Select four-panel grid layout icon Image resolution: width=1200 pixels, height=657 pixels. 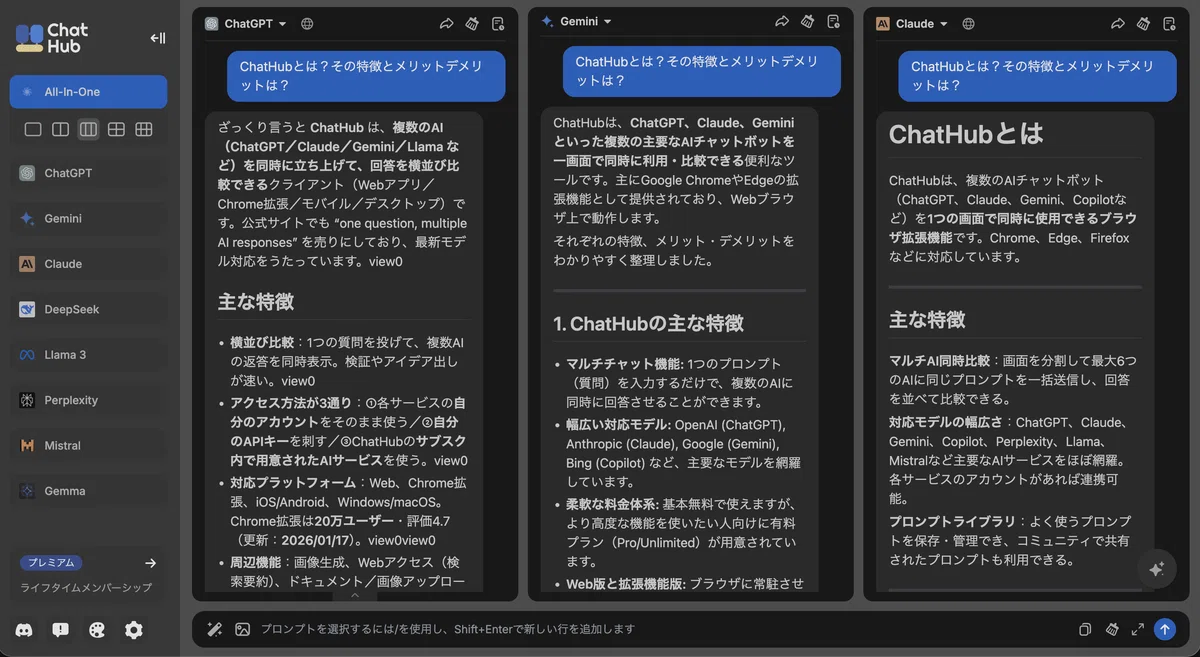click(116, 130)
